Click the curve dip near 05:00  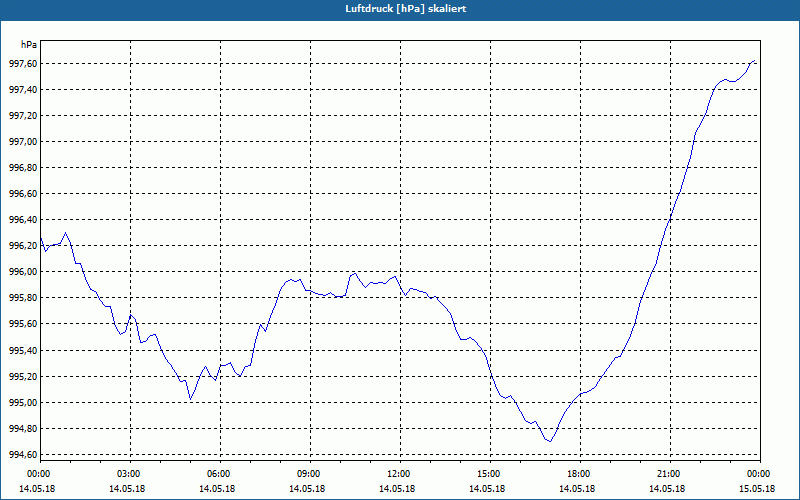click(x=190, y=399)
